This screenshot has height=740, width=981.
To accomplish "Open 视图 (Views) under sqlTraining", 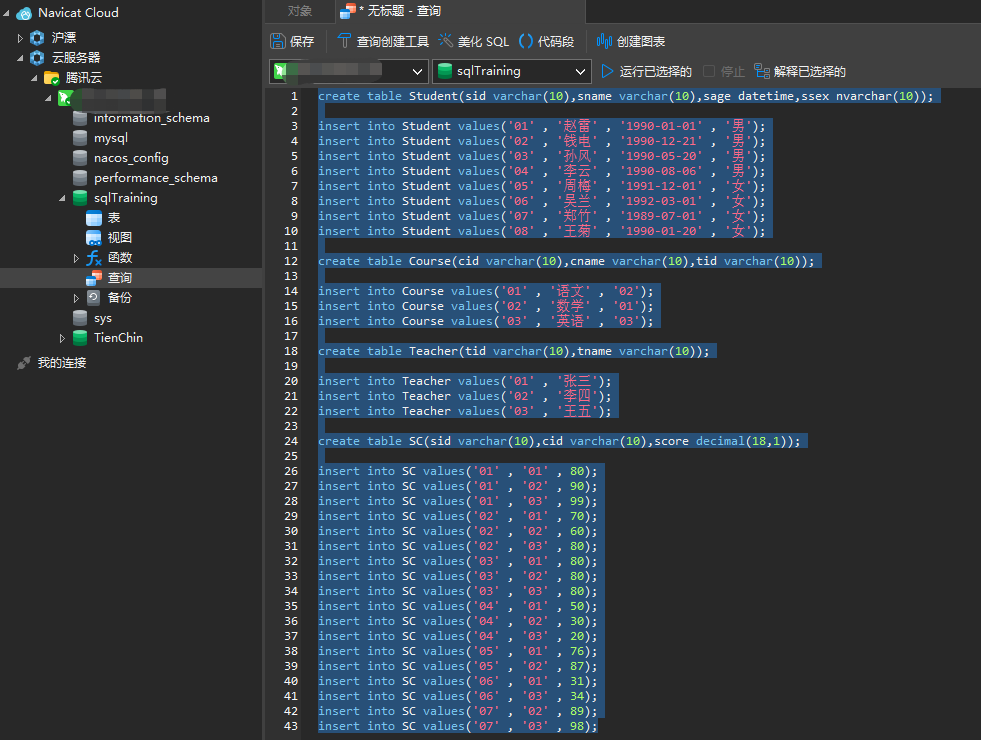I will pos(119,238).
